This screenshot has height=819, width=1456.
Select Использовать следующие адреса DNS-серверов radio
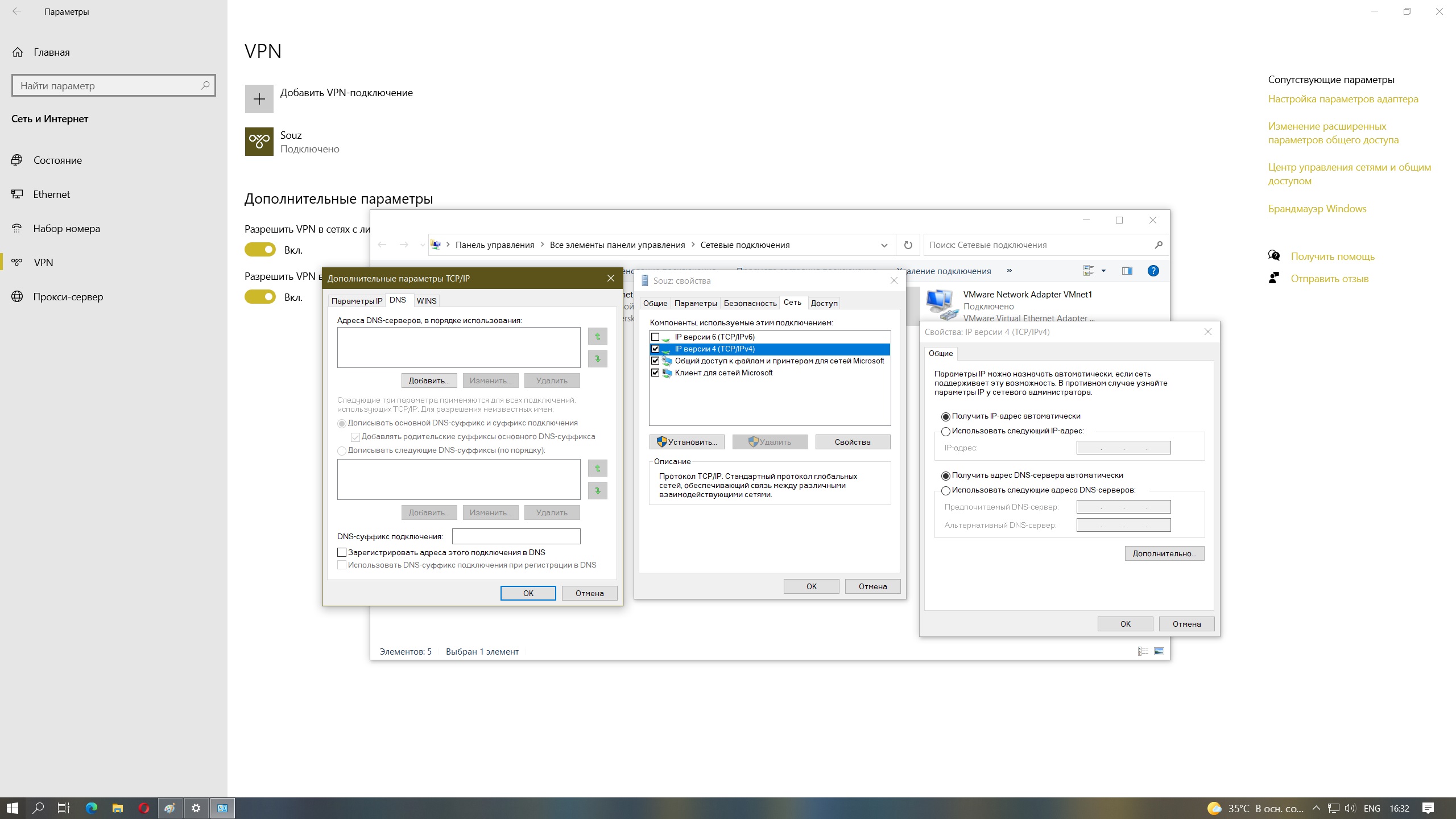946,490
